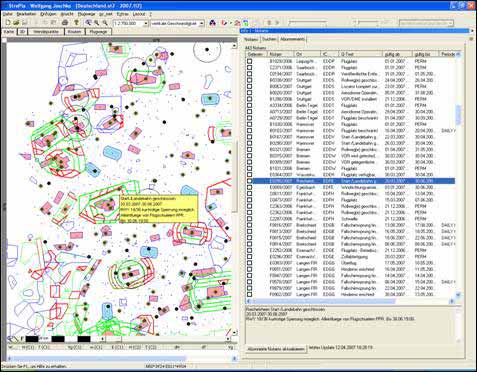Click the New document toolbar icon
This screenshot has height=372, width=477.
8,23
